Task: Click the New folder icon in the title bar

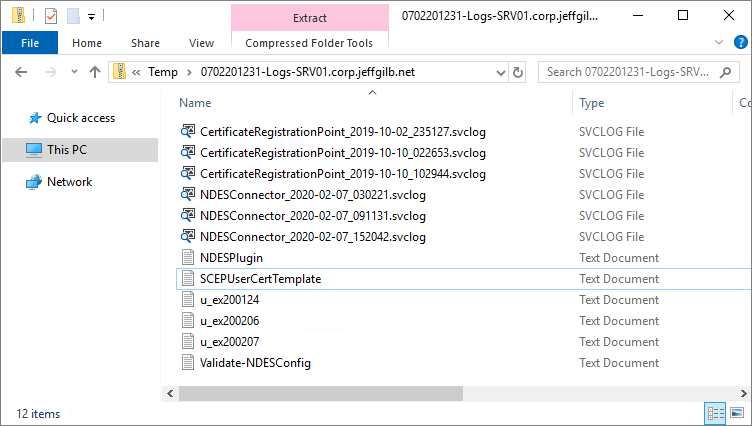Action: pos(73,16)
